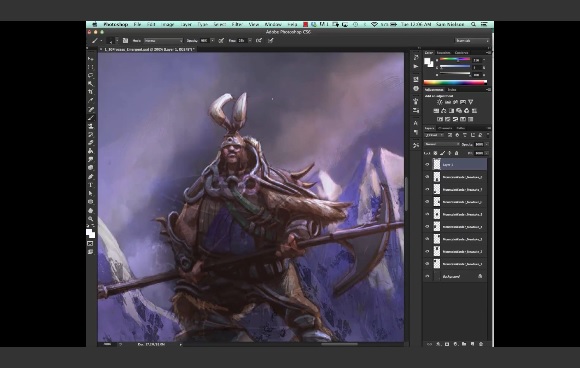Create a new layer from the Layers panel
This screenshot has height=368, width=580.
472,344
